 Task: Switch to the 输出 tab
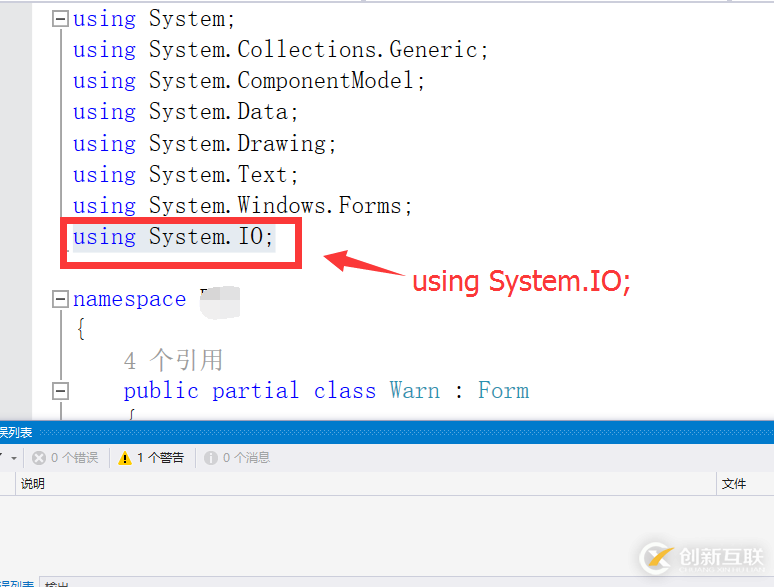pos(56,584)
